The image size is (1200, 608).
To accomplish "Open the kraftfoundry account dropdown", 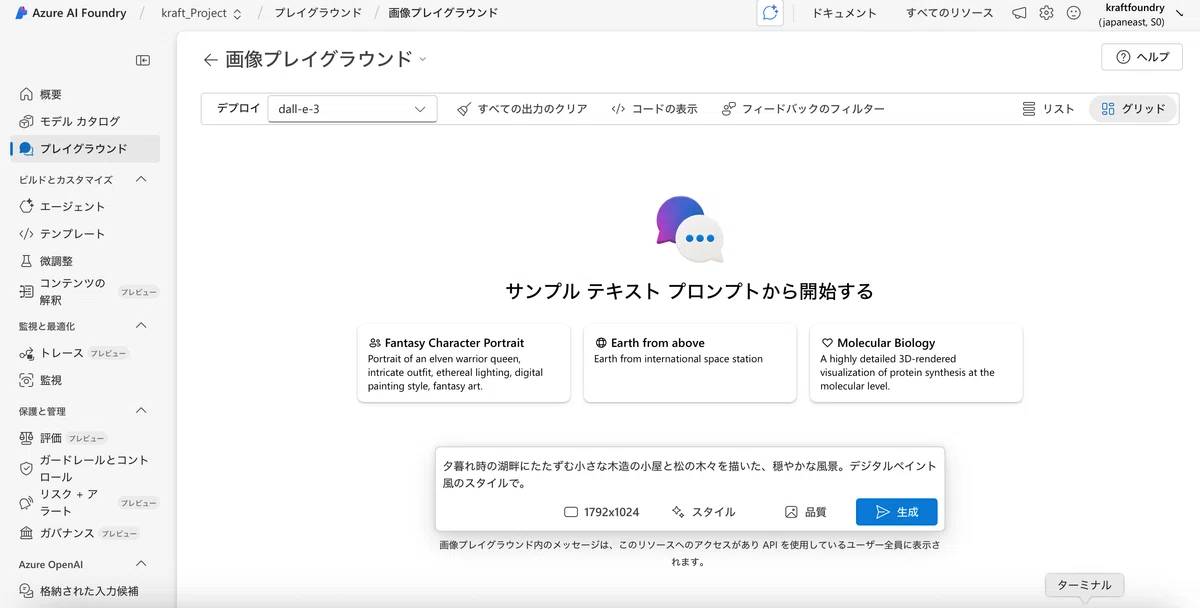I will click(1141, 14).
